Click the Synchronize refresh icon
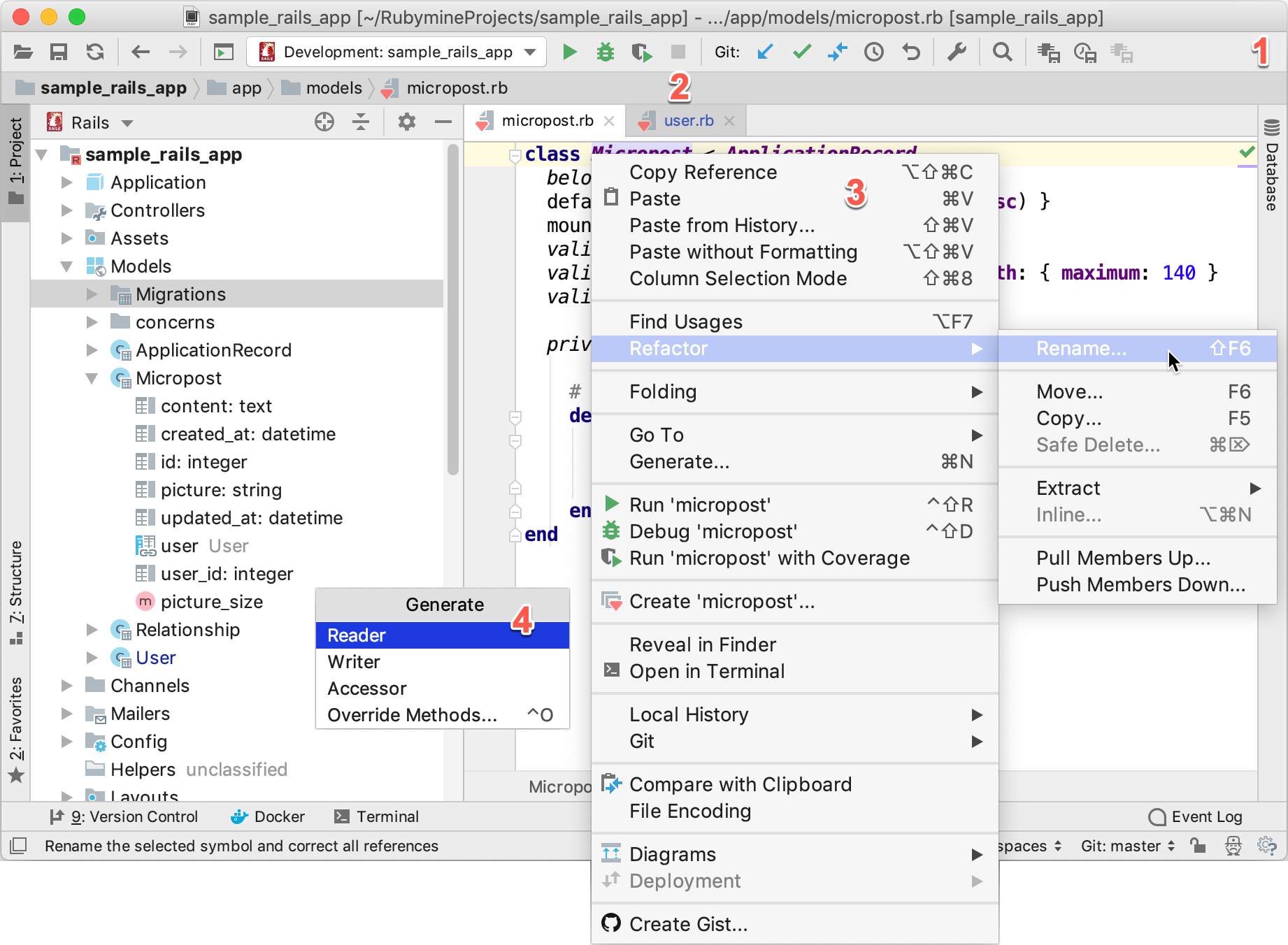This screenshot has width=1288, height=945. (95, 52)
